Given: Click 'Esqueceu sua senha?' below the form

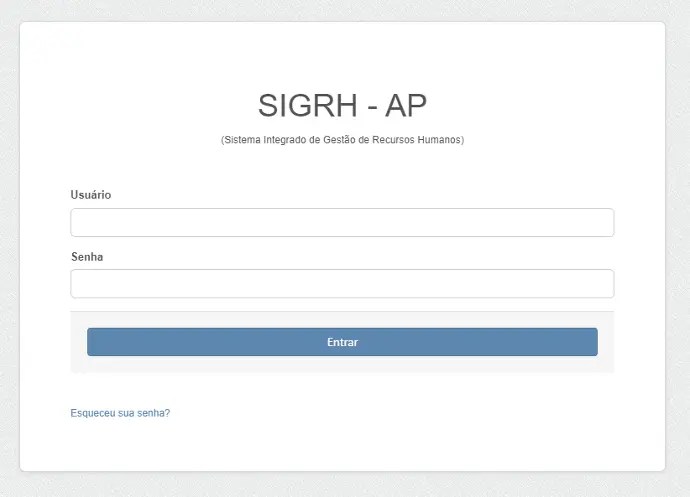Looking at the screenshot, I should click(120, 412).
